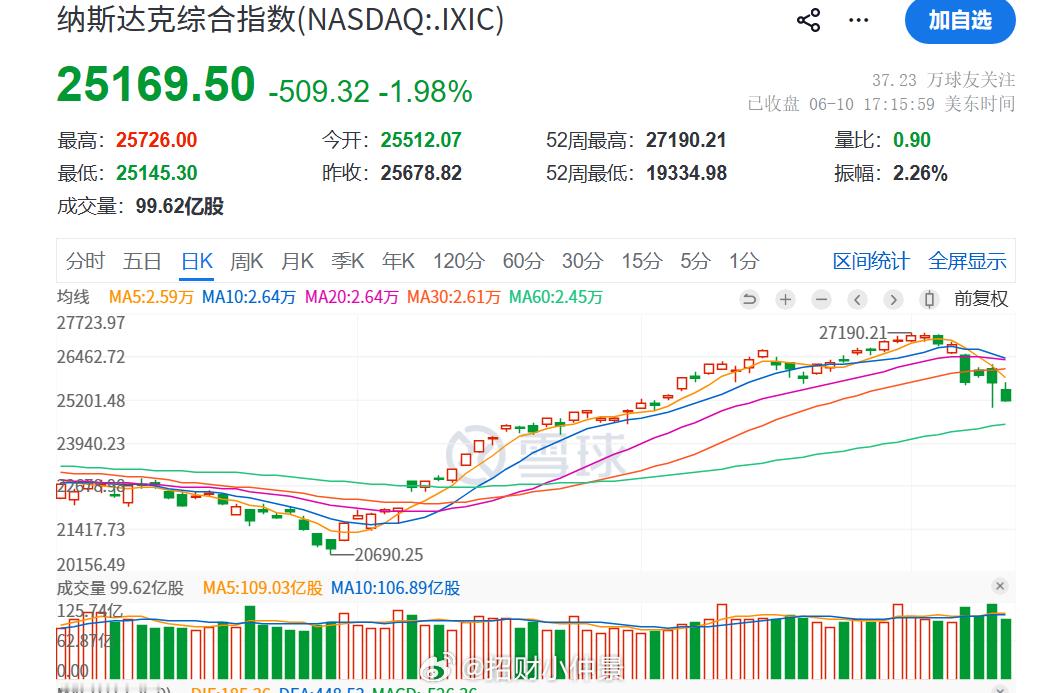Image resolution: width=1047 pixels, height=693 pixels.
Task: Click the 已收盘 06-10 17:15:59 timestamp
Action: 881,104
